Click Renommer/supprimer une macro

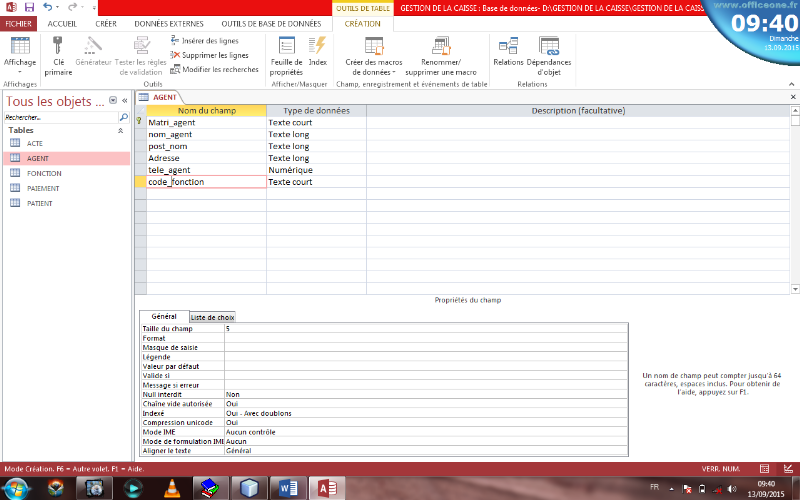pos(441,46)
